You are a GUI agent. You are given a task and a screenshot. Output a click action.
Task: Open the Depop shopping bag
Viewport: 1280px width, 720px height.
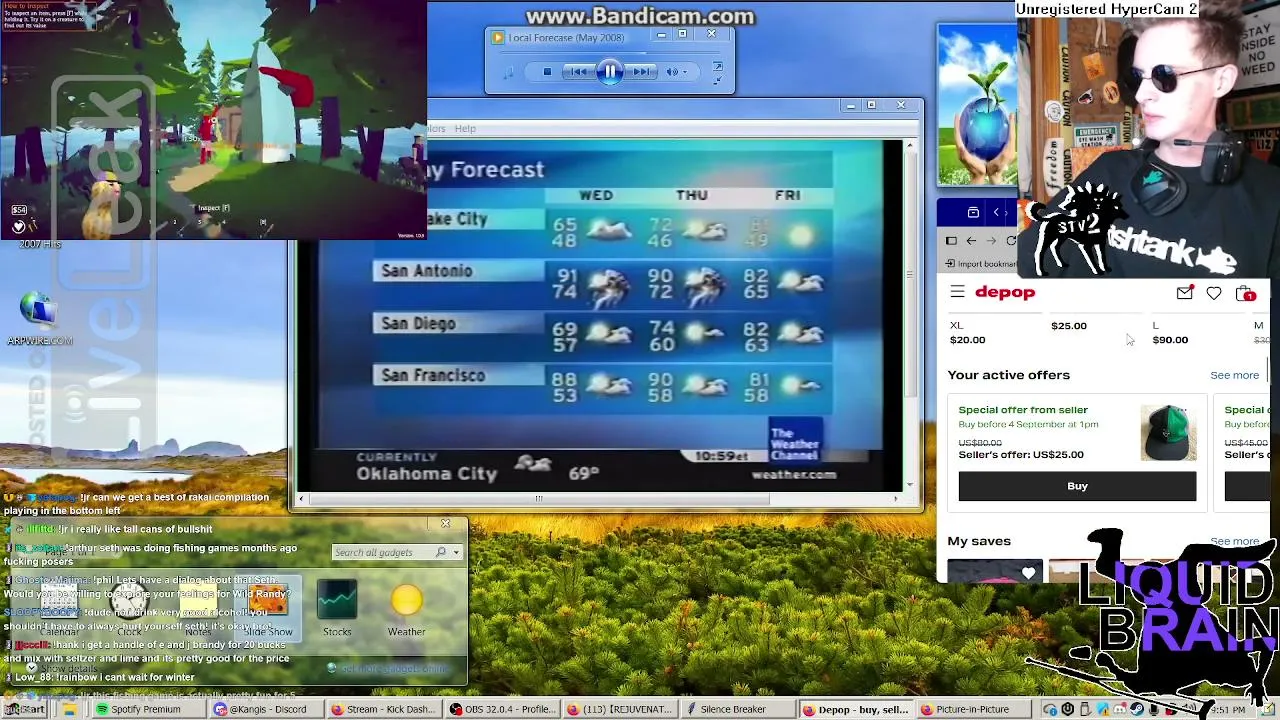pos(1244,293)
